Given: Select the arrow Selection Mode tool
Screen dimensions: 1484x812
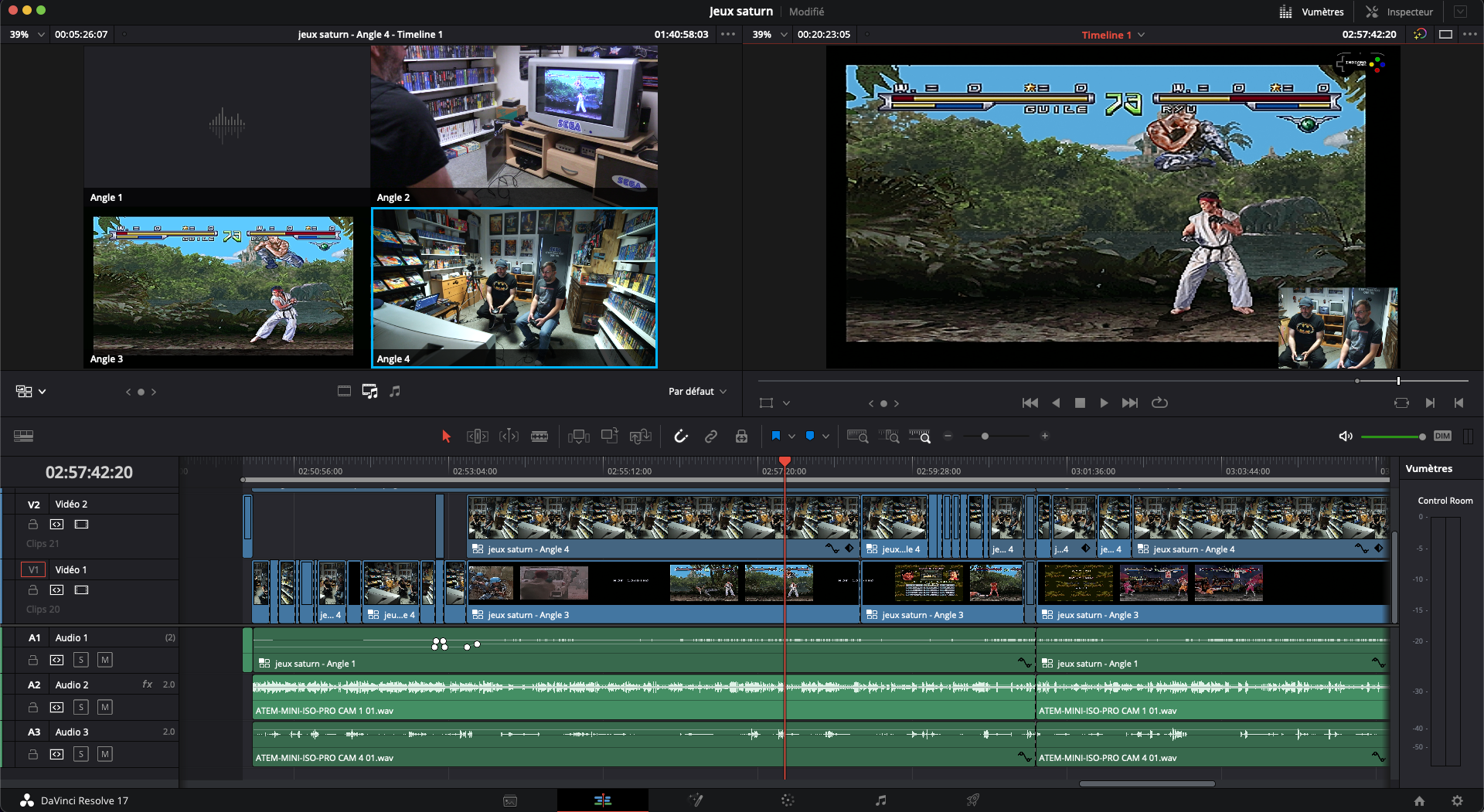Looking at the screenshot, I should tap(446, 437).
